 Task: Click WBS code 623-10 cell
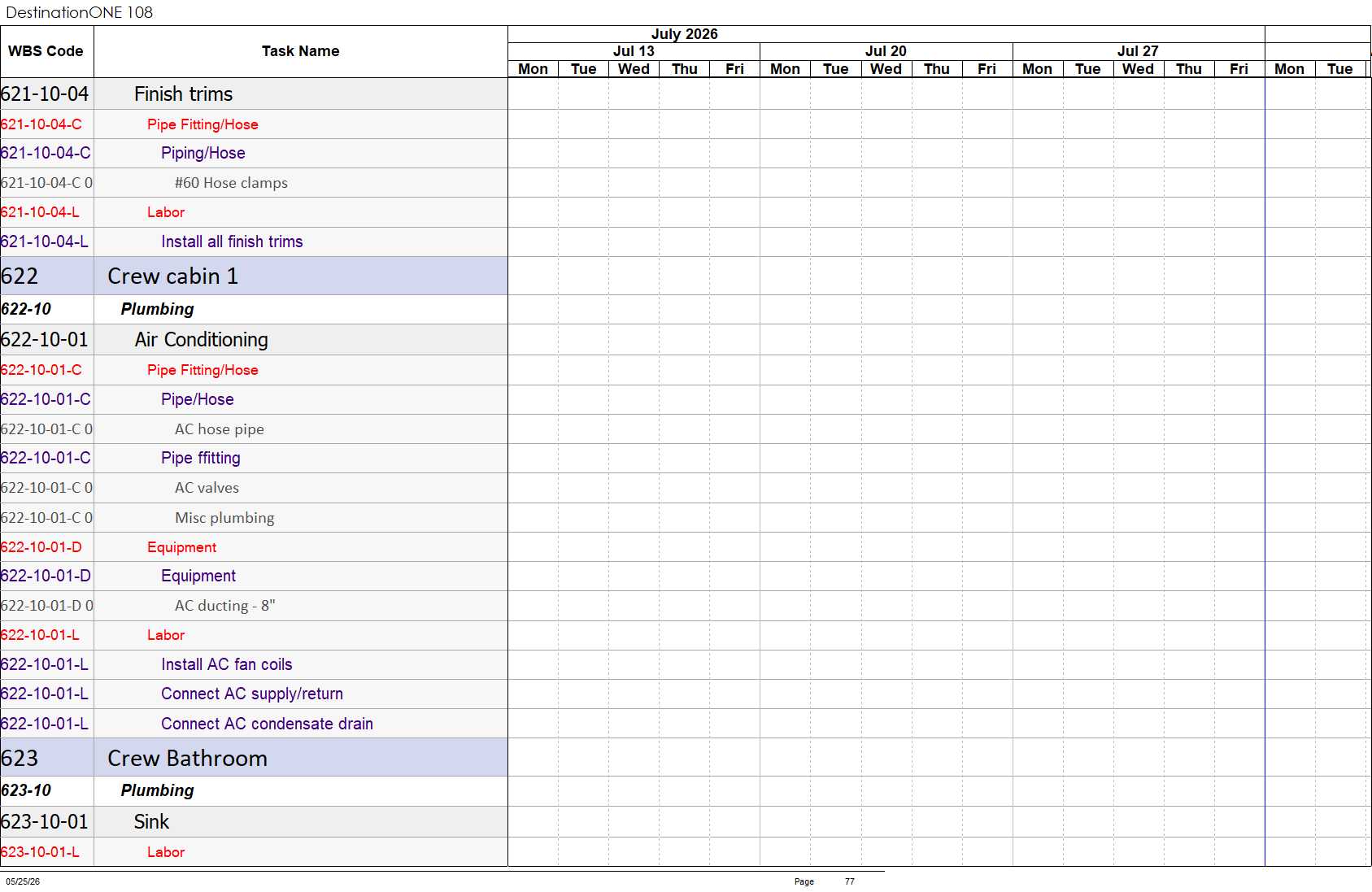46,790
